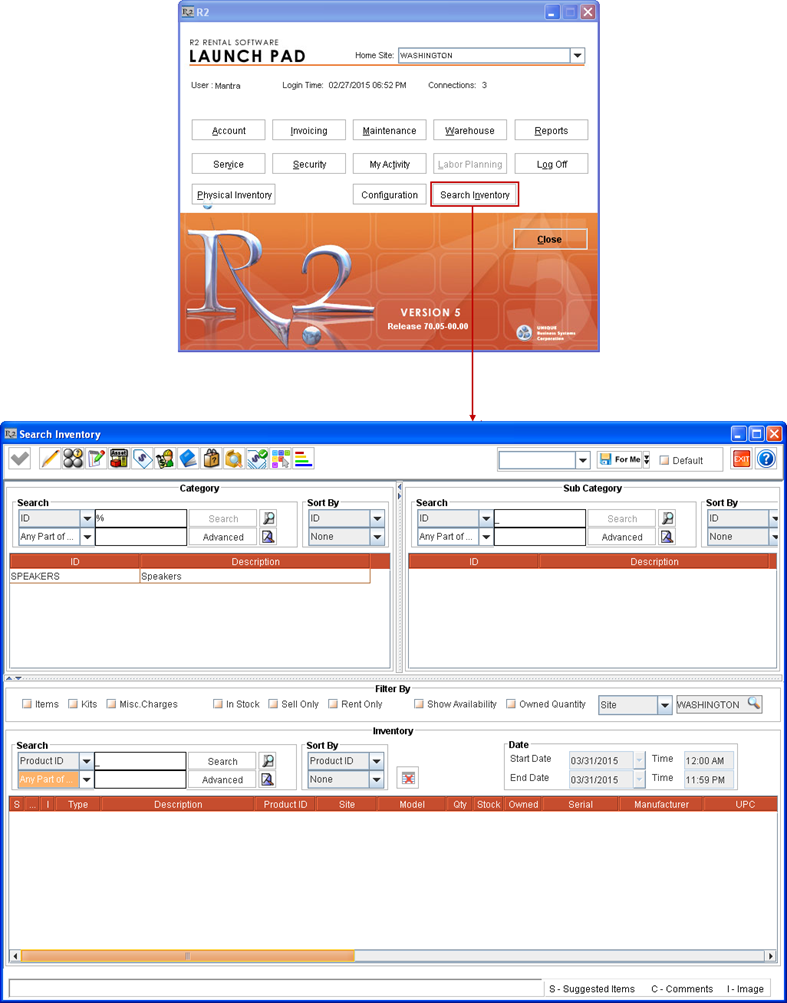Open the Asset toolbar icon
The width and height of the screenshot is (787, 1003).
[x=119, y=459]
